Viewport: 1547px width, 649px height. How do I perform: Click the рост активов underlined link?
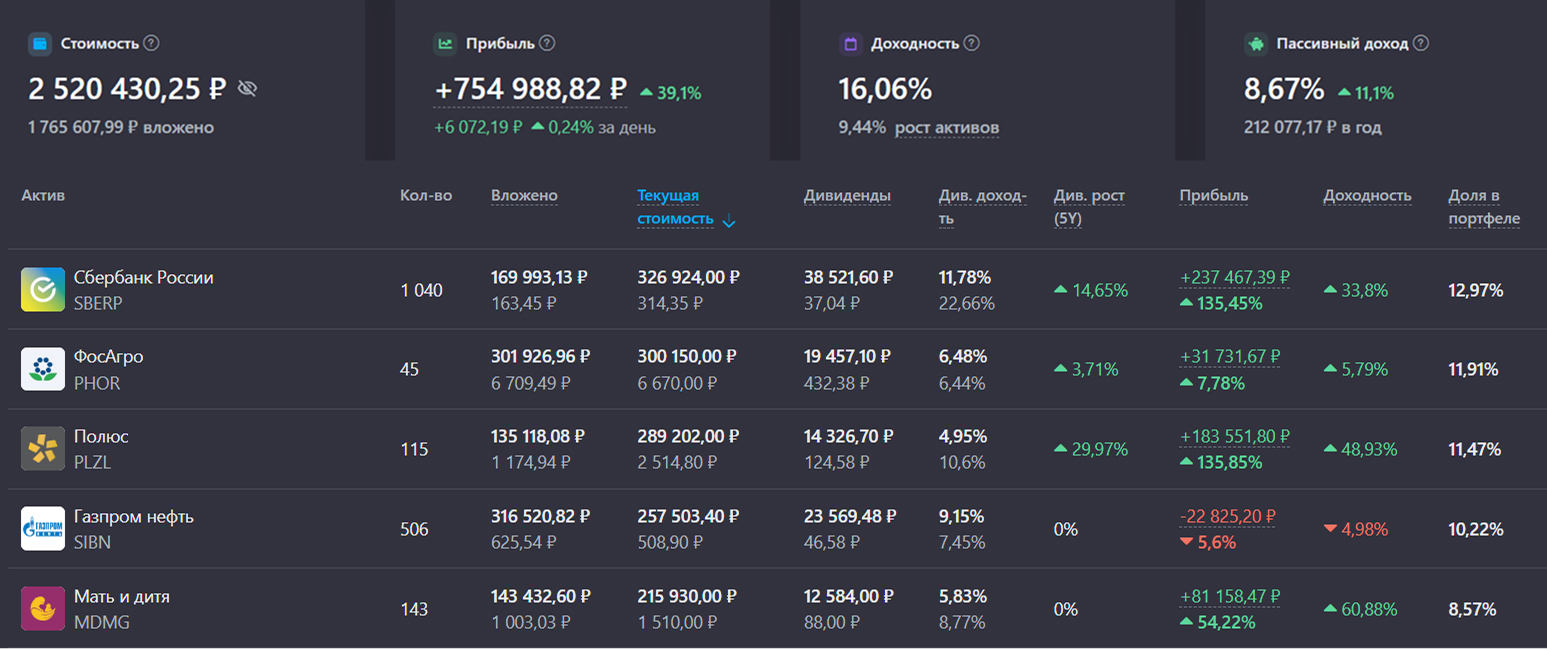[946, 128]
